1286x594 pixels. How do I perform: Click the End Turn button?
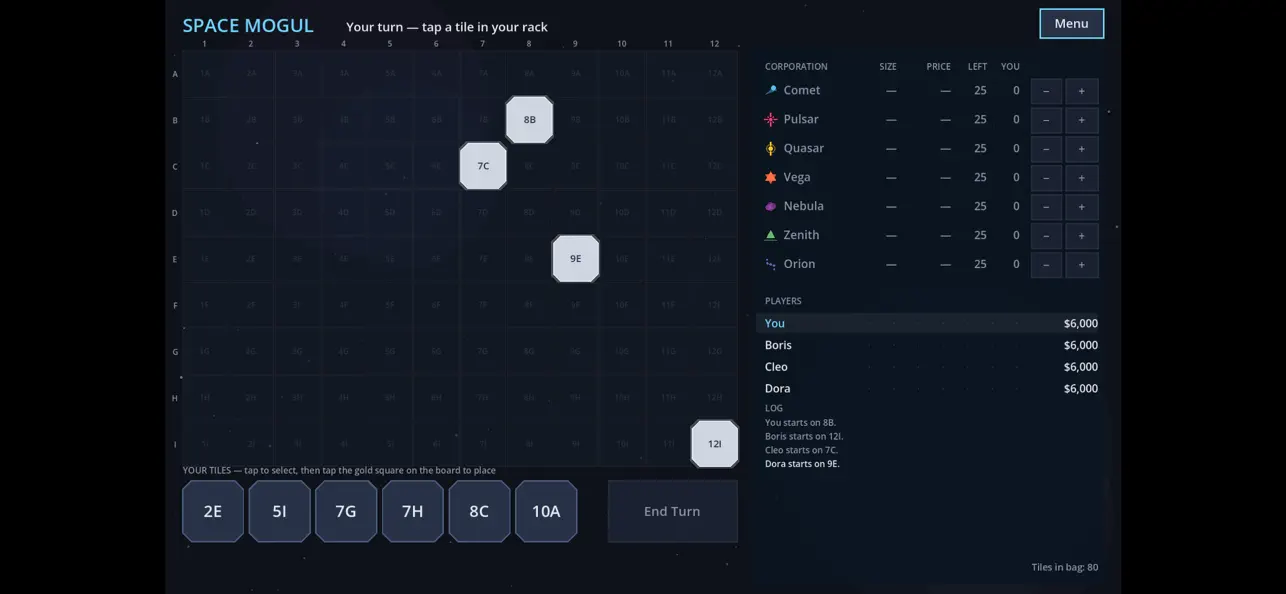pyautogui.click(x=672, y=511)
